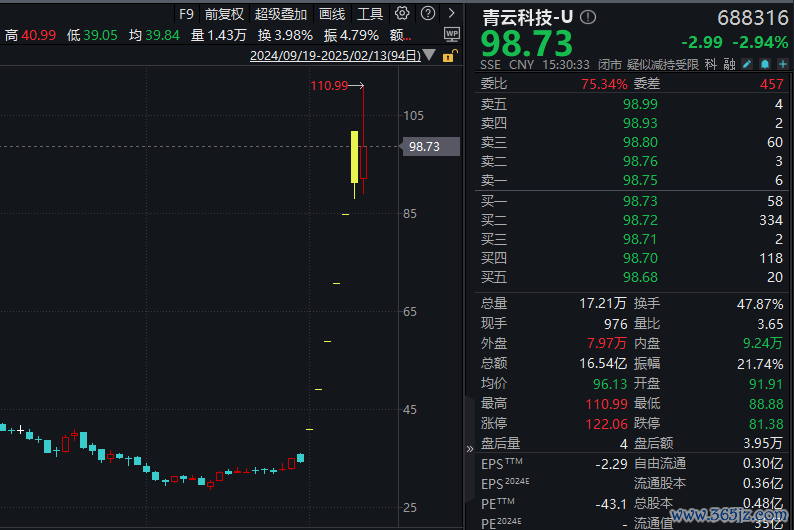
Task: Set a price alert bell icon
Action: [x=765, y=64]
